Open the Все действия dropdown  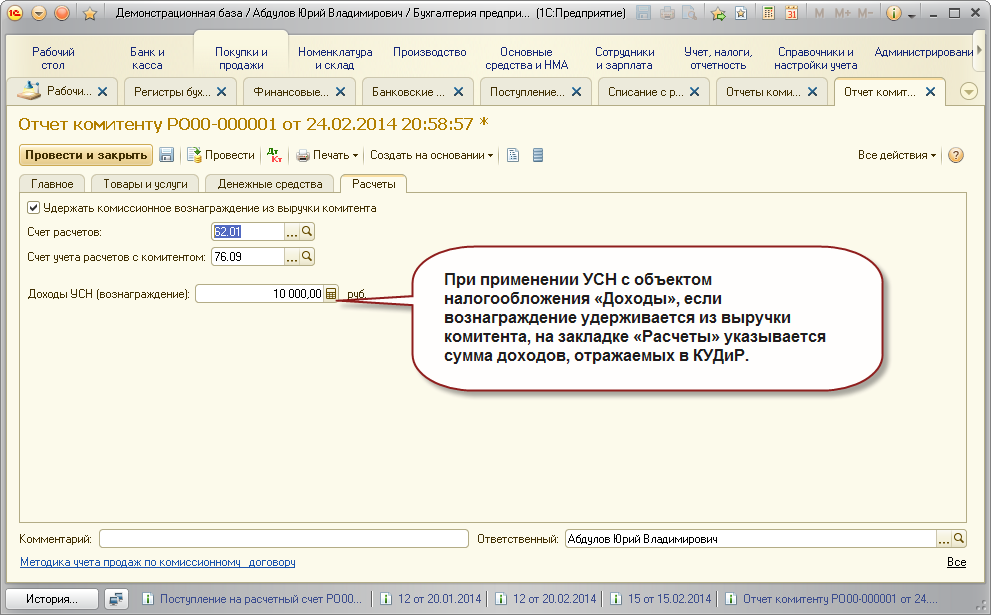[x=897, y=155]
